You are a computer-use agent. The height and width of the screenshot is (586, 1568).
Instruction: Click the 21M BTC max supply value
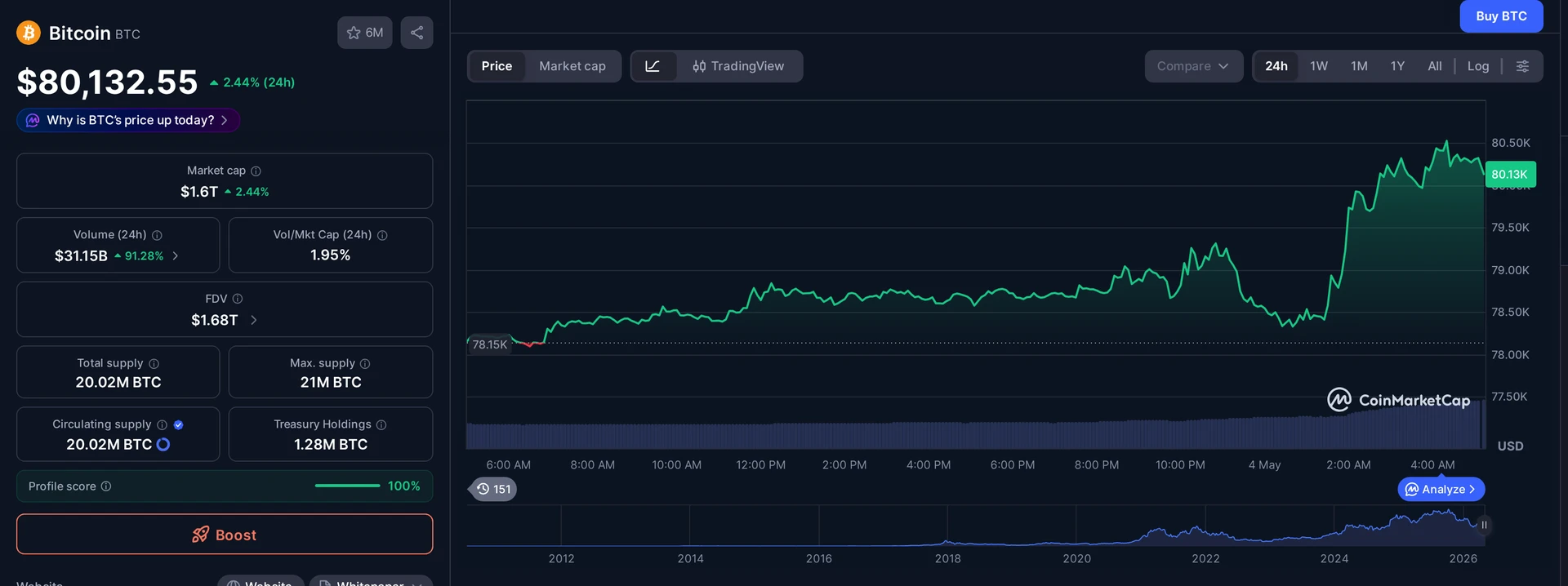click(331, 382)
